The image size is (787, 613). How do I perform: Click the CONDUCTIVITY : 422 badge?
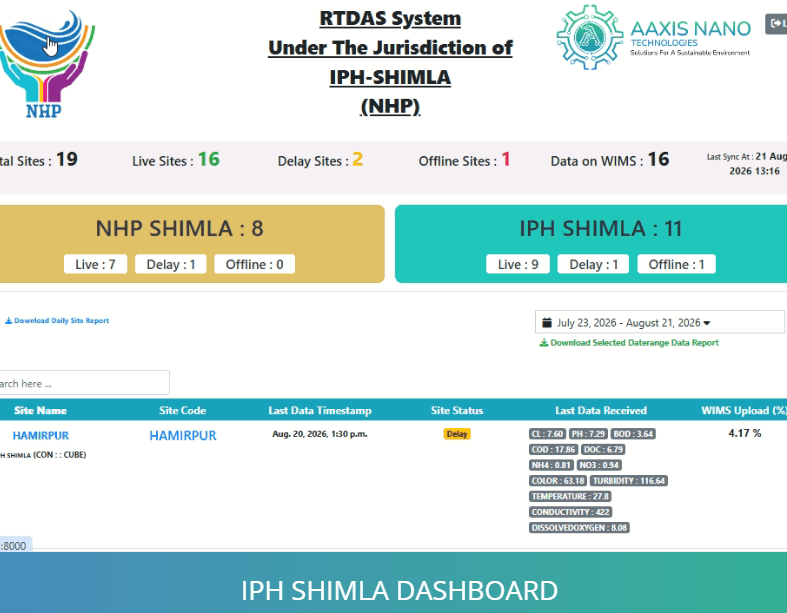[x=571, y=512]
